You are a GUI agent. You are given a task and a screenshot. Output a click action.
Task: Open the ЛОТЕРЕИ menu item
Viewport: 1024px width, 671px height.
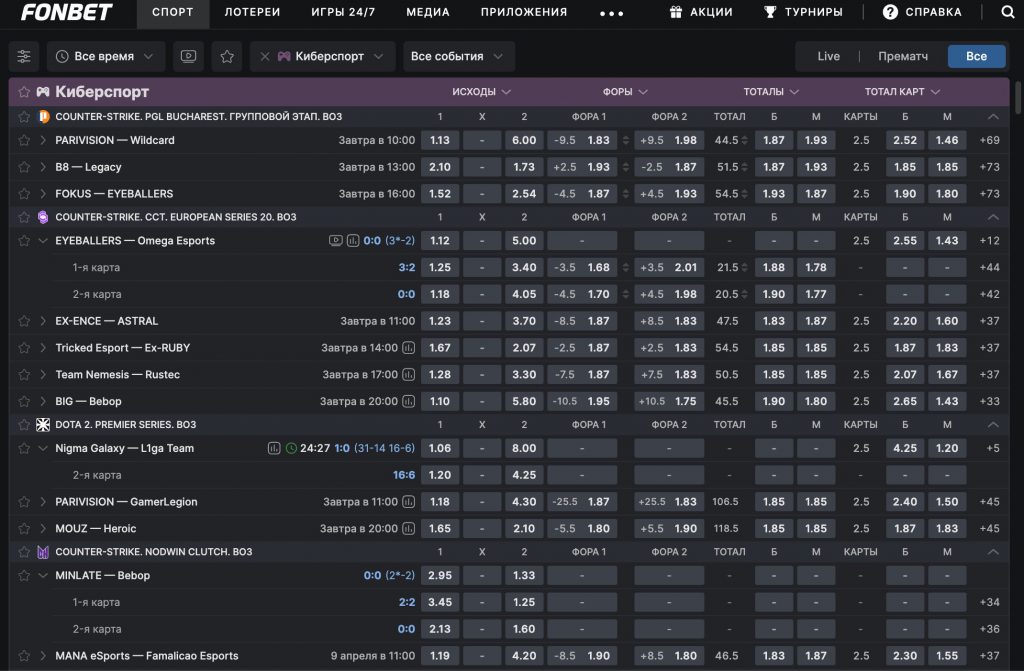pos(252,13)
